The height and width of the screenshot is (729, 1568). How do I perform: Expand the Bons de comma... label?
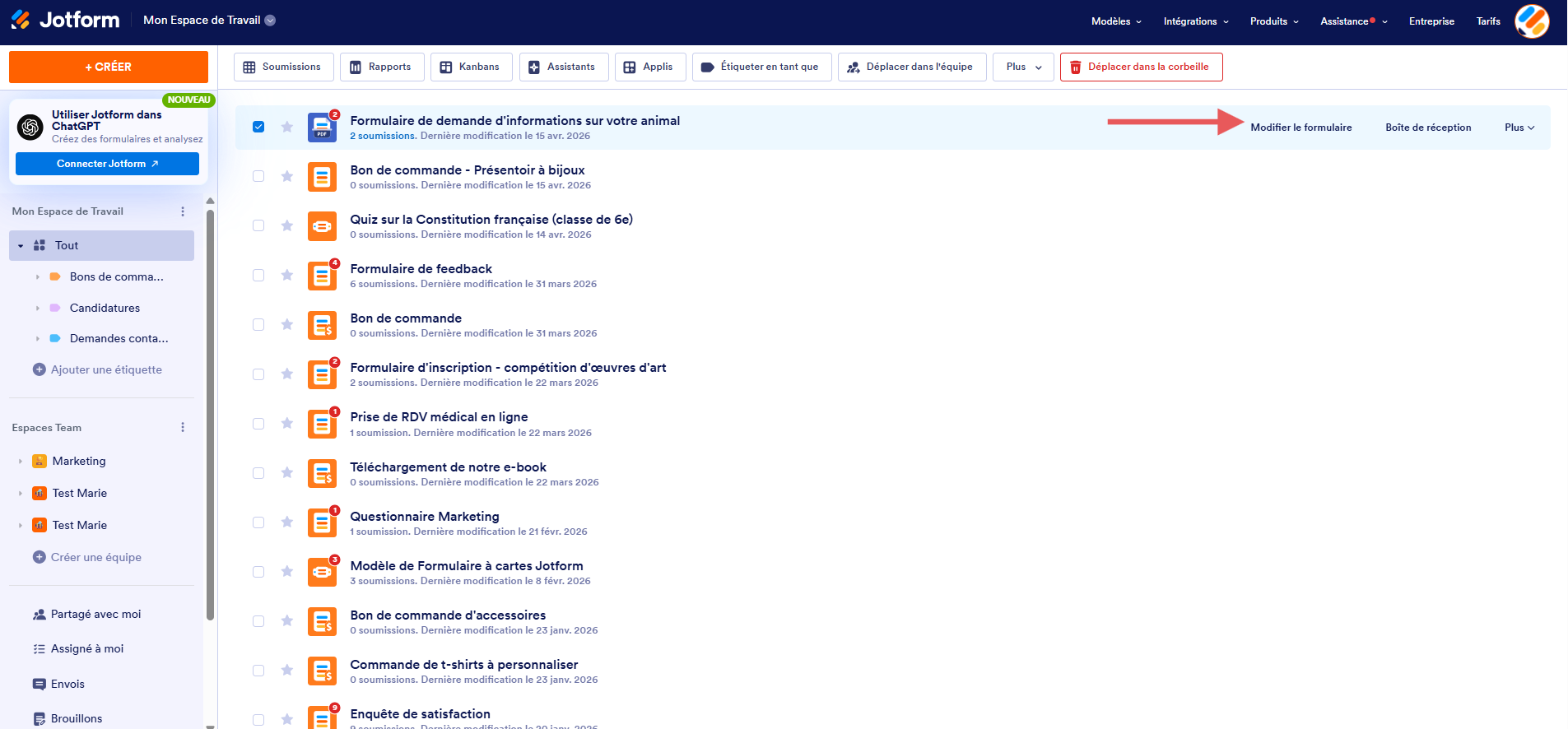[38, 277]
